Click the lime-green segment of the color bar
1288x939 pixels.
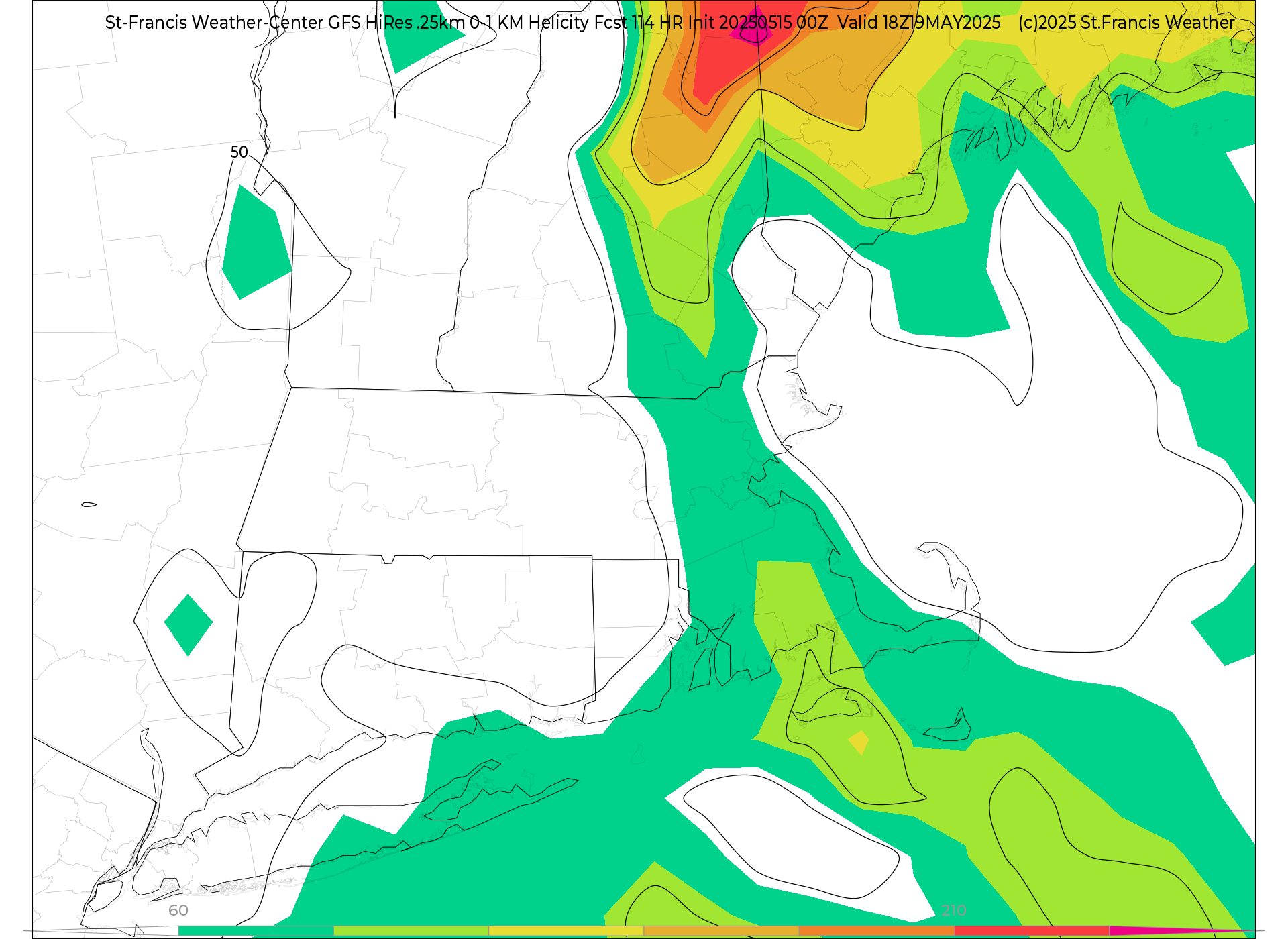tap(411, 931)
